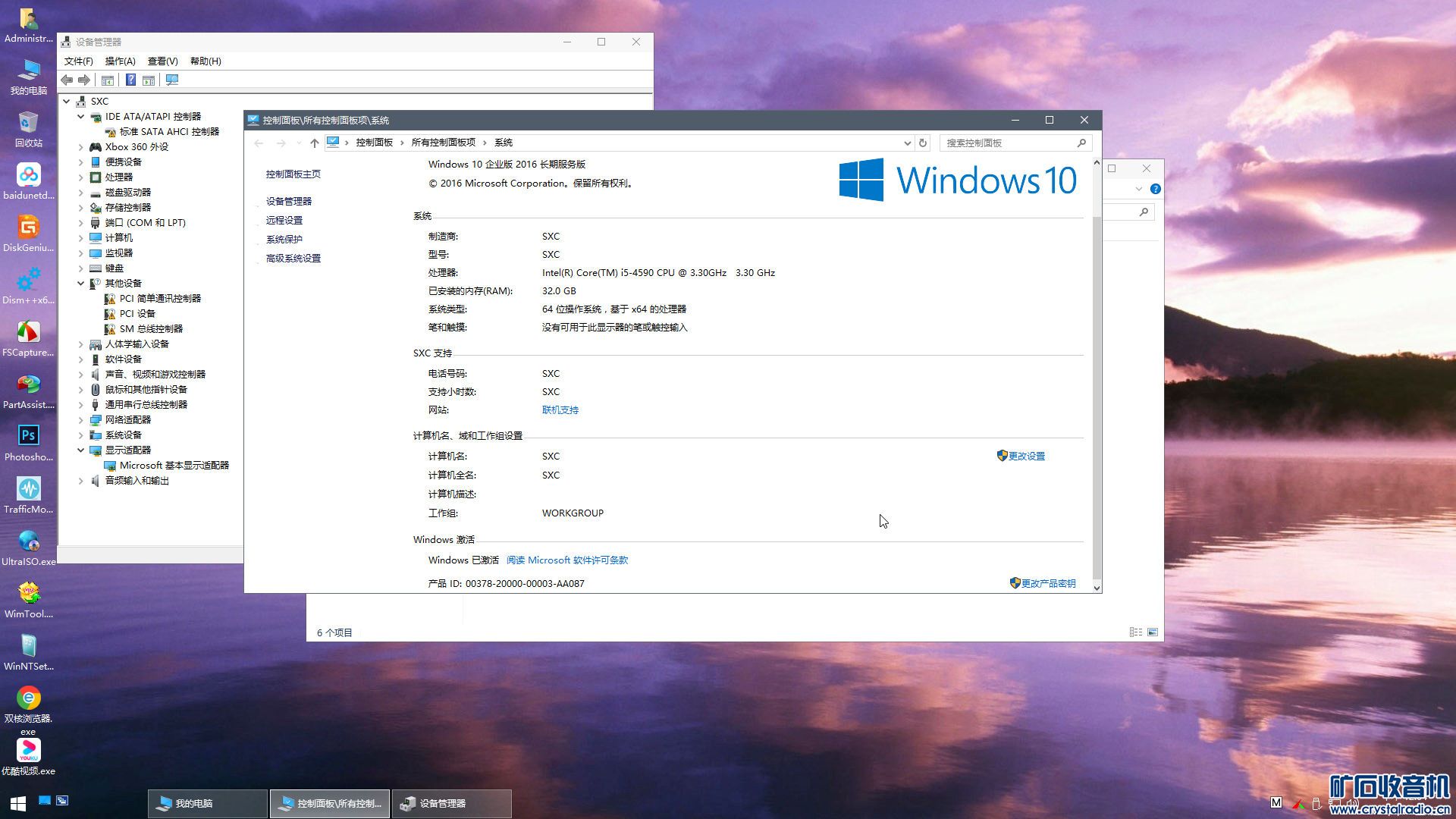Click the up-arrow navigation icon in the System window
Screen dimensions: 1456x819
point(315,143)
